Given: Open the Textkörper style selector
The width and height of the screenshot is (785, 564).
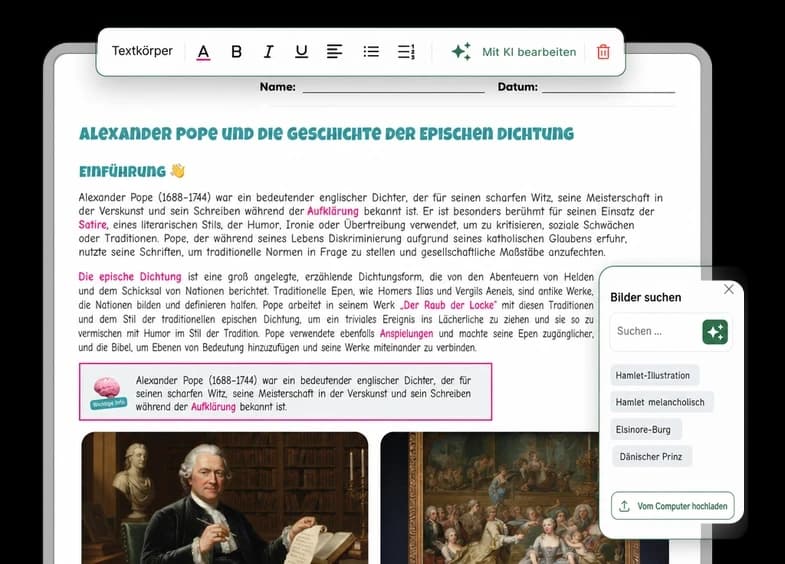Looking at the screenshot, I should click(x=142, y=51).
